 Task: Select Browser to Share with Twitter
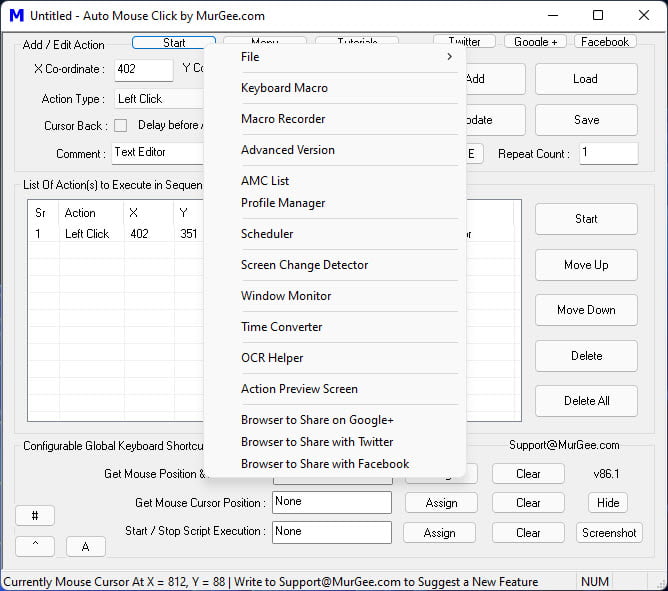pyautogui.click(x=334, y=442)
